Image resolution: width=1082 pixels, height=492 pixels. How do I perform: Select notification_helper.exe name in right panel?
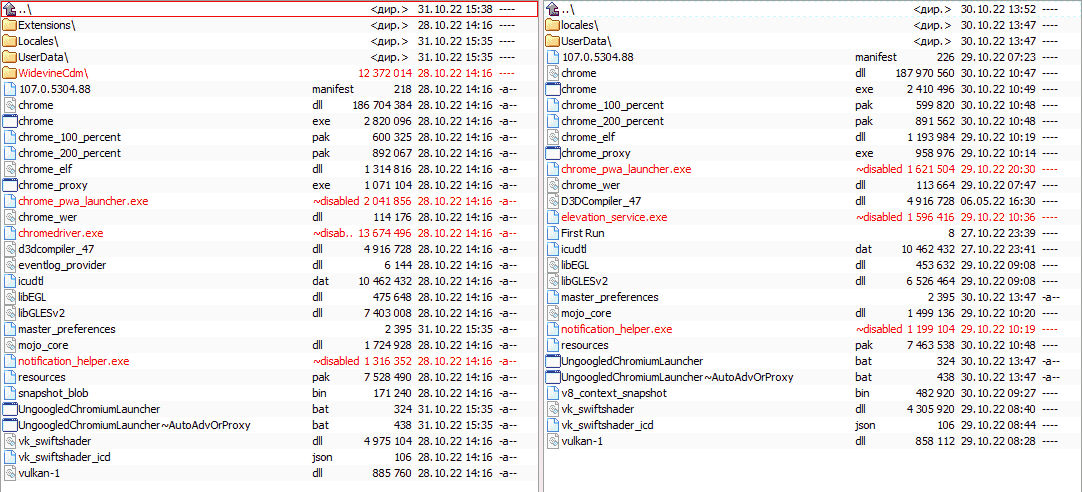point(617,329)
